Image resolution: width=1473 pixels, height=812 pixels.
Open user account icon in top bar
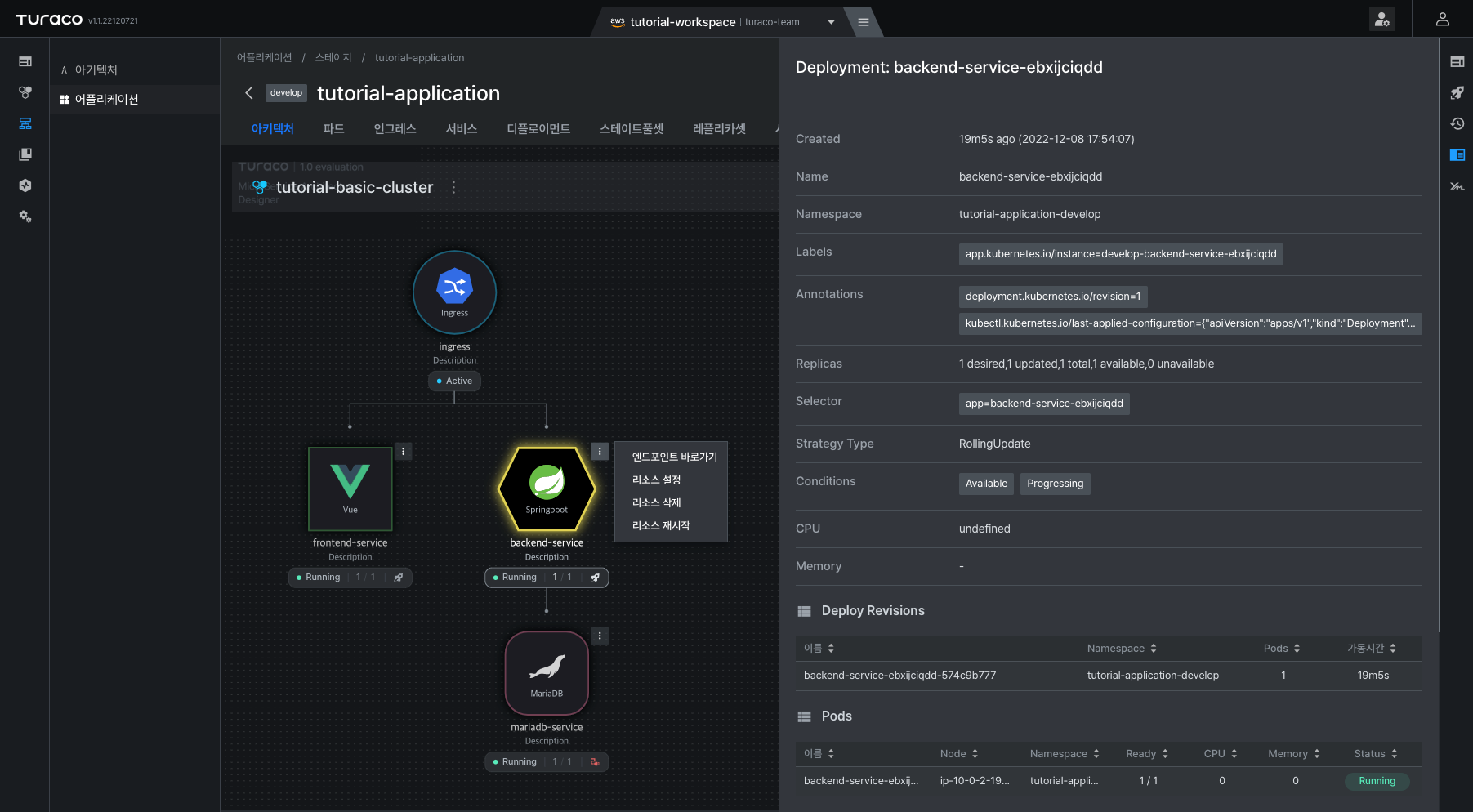coord(1442,19)
